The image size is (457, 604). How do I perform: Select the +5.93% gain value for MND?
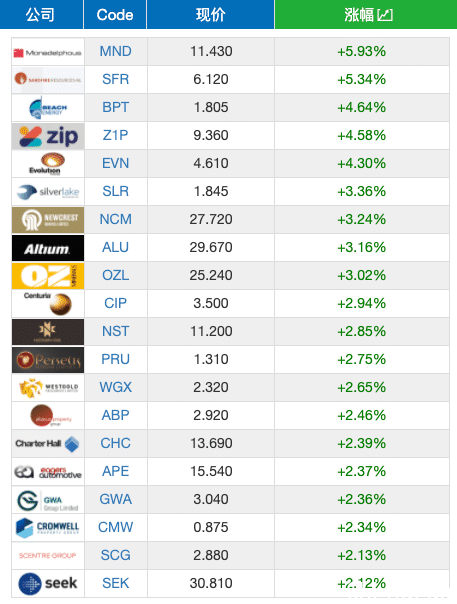tap(361, 51)
